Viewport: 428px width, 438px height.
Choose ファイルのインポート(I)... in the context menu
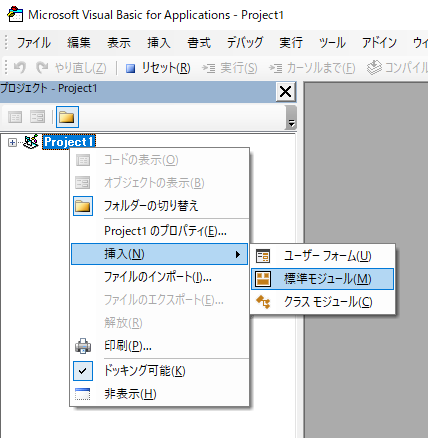coord(159,277)
